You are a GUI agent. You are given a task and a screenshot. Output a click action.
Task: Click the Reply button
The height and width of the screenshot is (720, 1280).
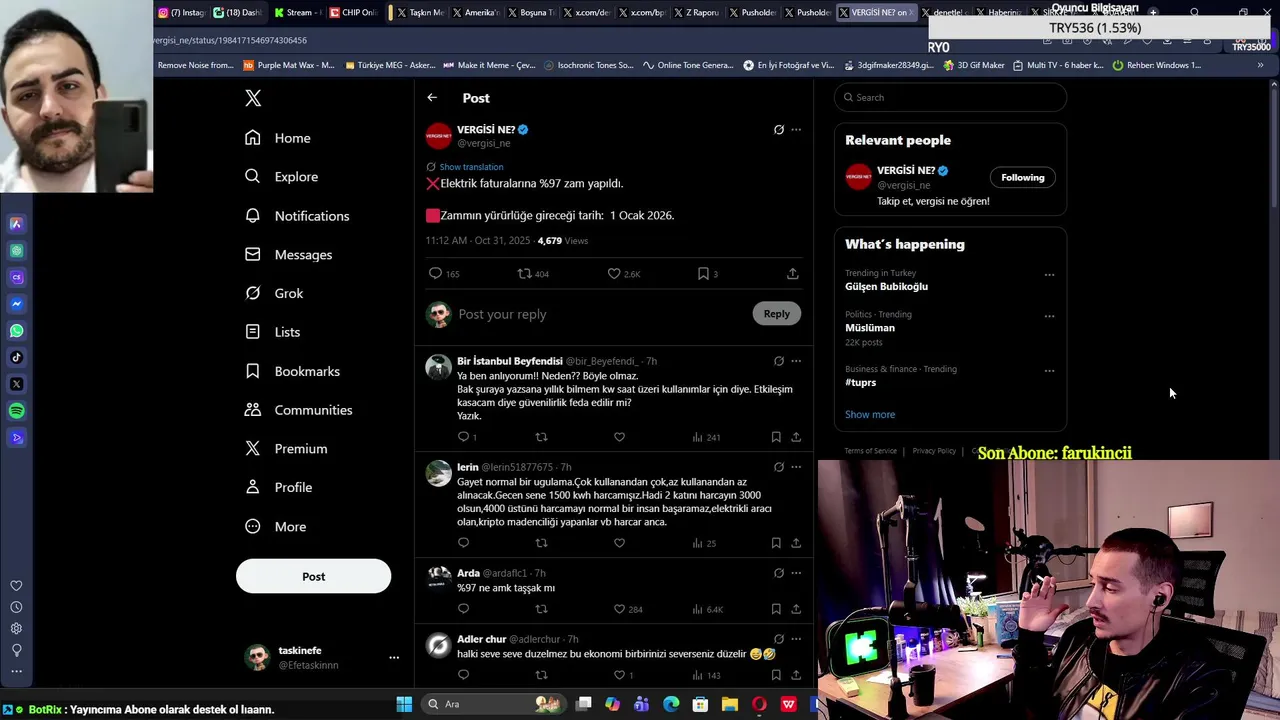pos(776,314)
